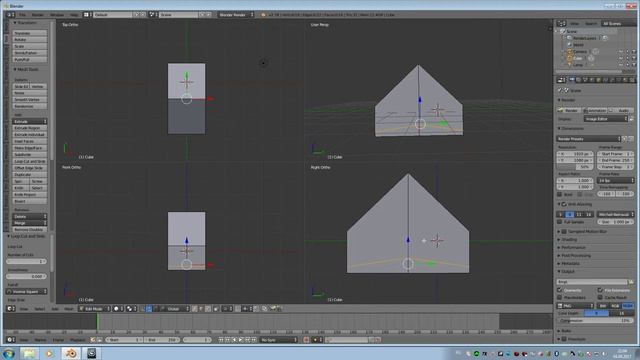
Task: Click the Remove Doubles button
Action: (29, 229)
